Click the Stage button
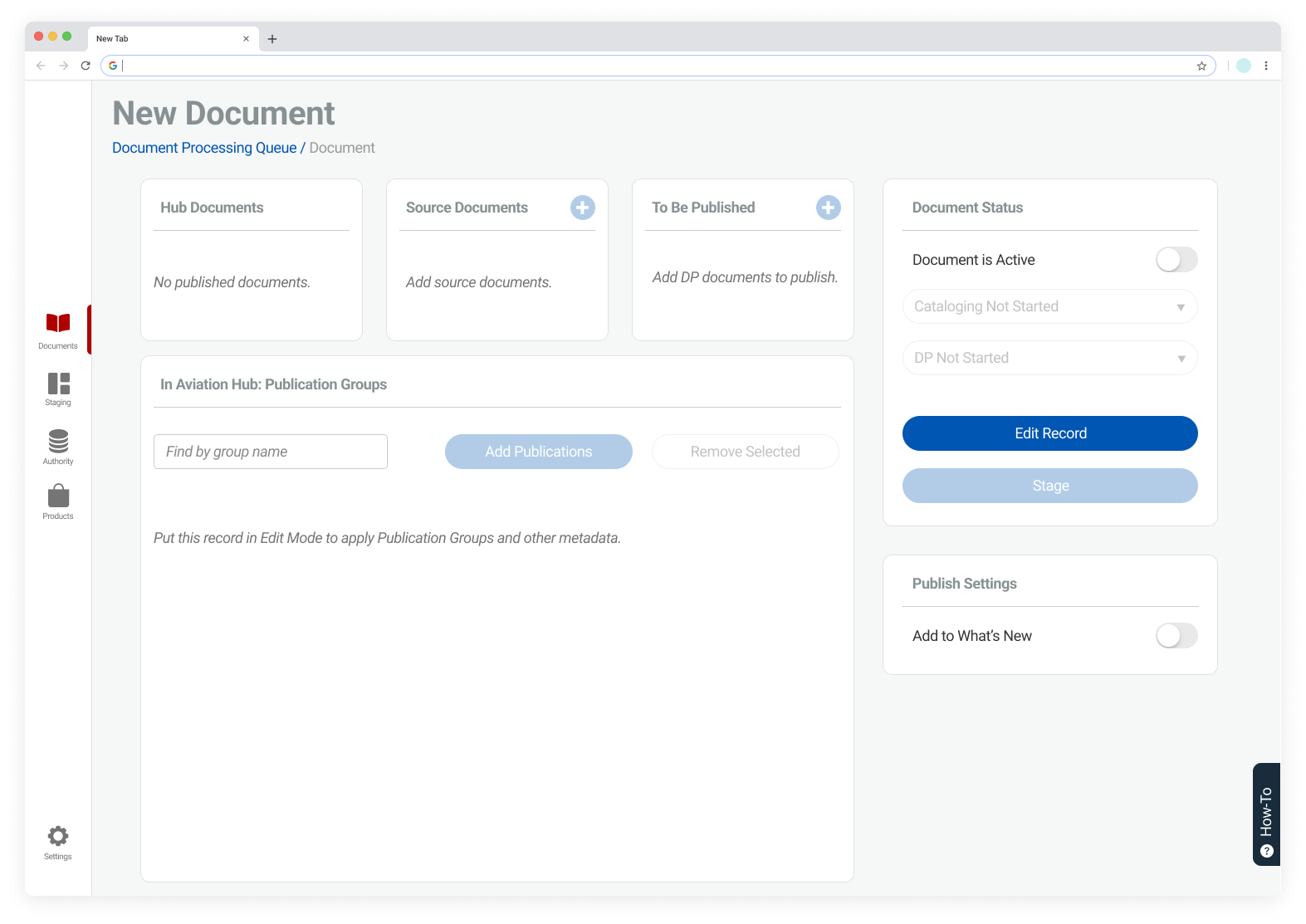The height and width of the screenshot is (924, 1306). (1050, 486)
